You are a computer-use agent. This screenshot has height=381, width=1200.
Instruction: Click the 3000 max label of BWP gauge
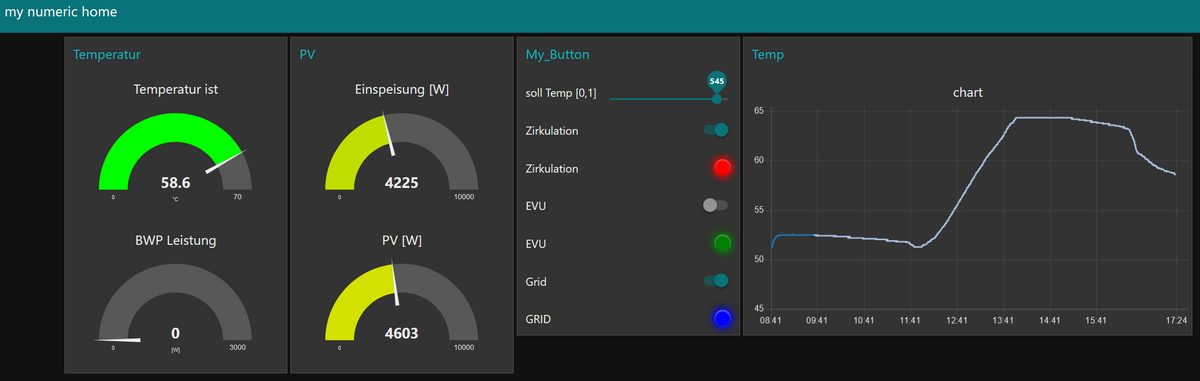[x=237, y=348]
